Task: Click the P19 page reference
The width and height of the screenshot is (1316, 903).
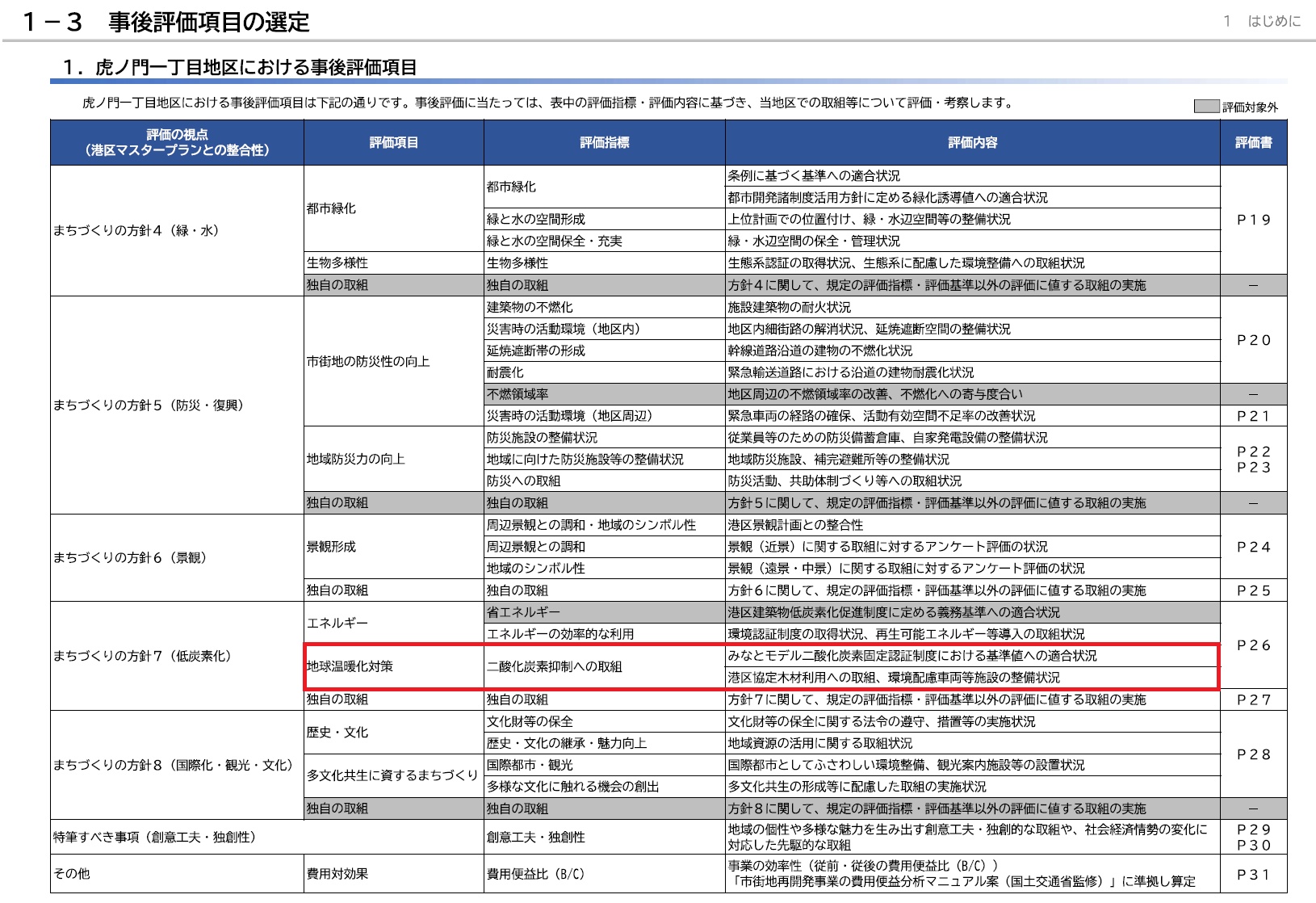Action: (1254, 220)
